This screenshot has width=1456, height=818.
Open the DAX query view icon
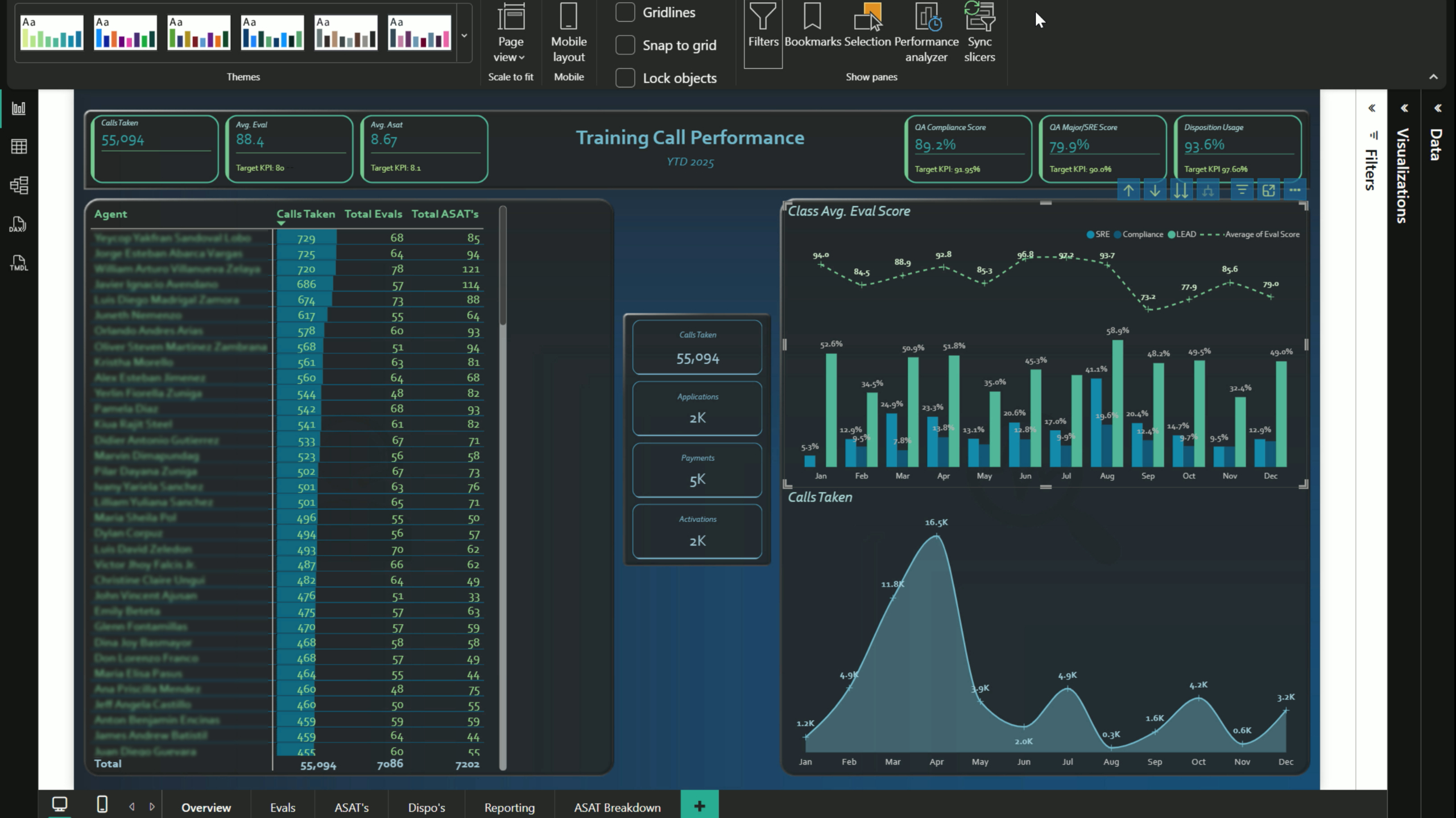(19, 224)
